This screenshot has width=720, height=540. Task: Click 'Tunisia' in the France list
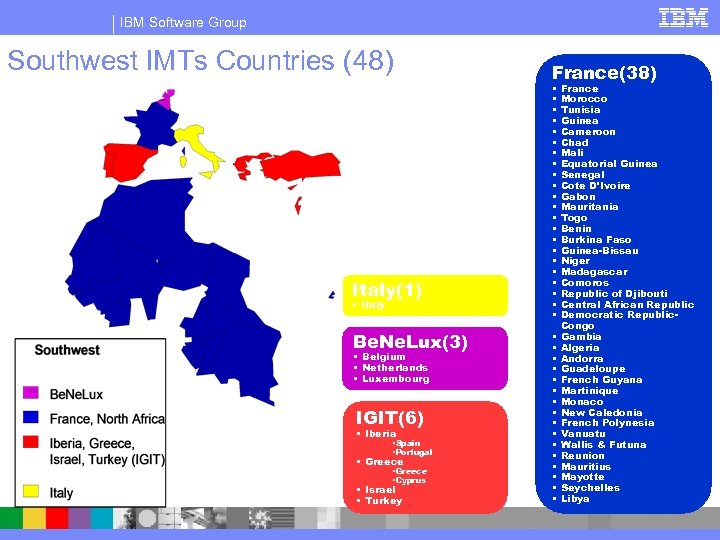[x=581, y=110]
